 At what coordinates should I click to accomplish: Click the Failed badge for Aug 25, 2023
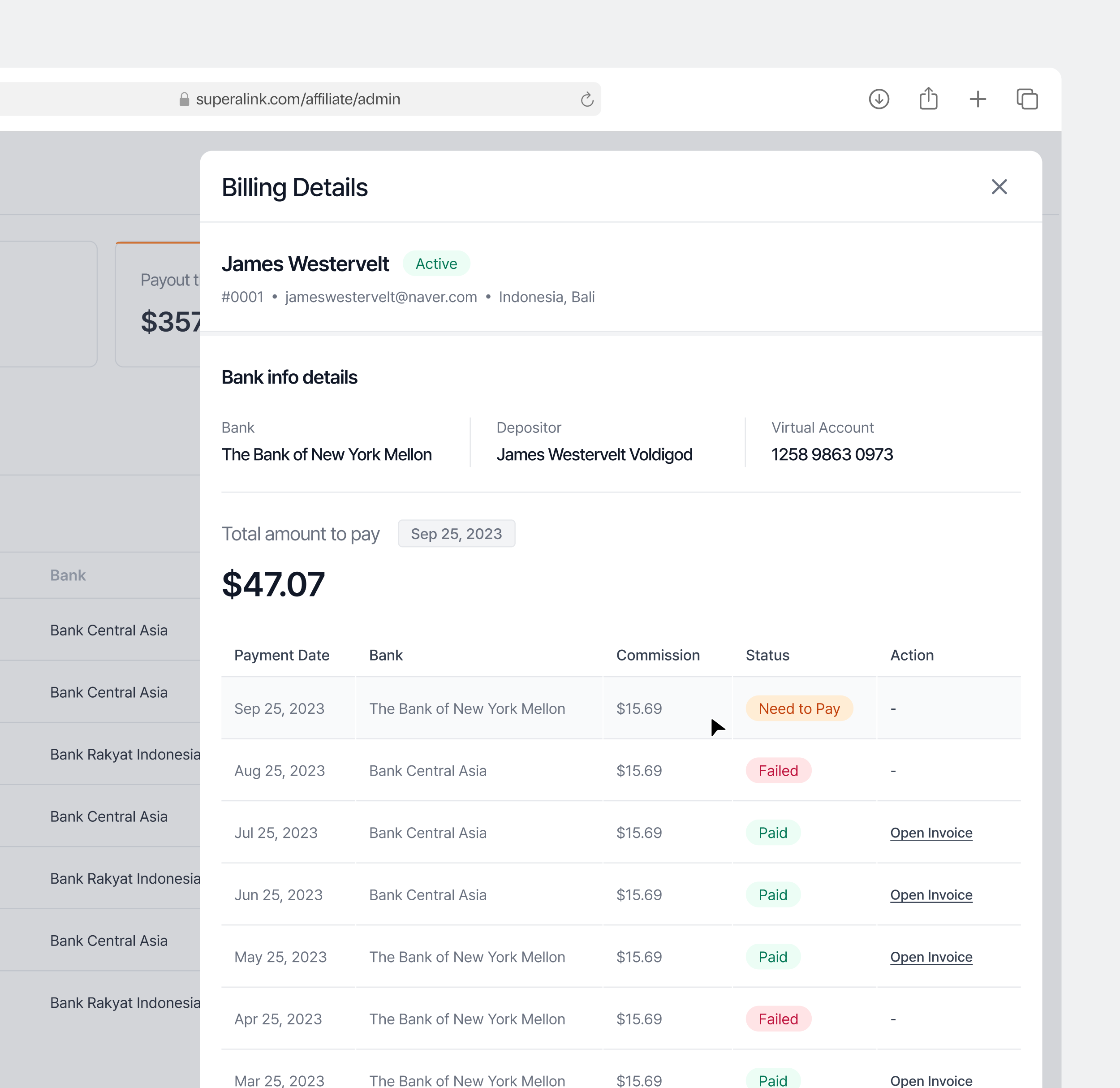pos(778,770)
